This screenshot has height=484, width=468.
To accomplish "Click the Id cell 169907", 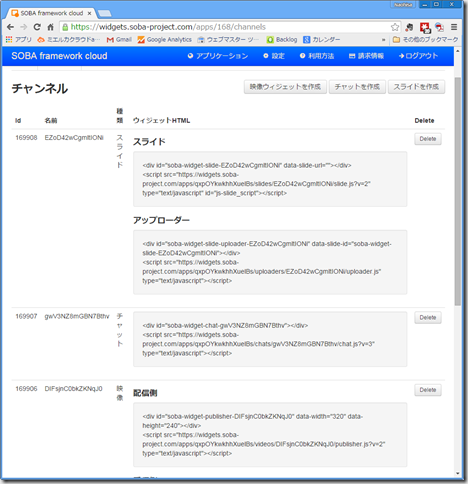I will click(26, 316).
